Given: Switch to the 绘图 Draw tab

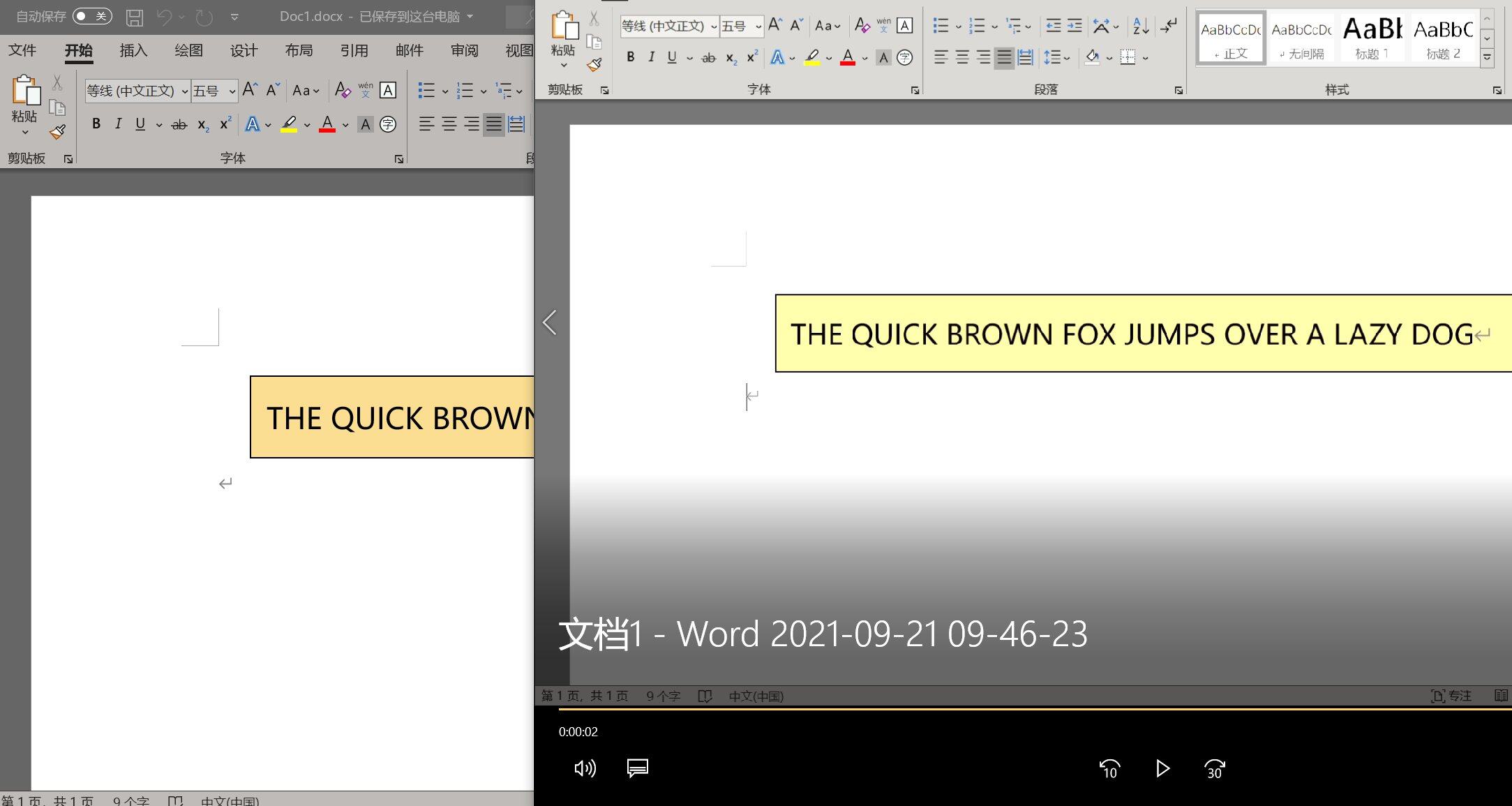Looking at the screenshot, I should [188, 50].
